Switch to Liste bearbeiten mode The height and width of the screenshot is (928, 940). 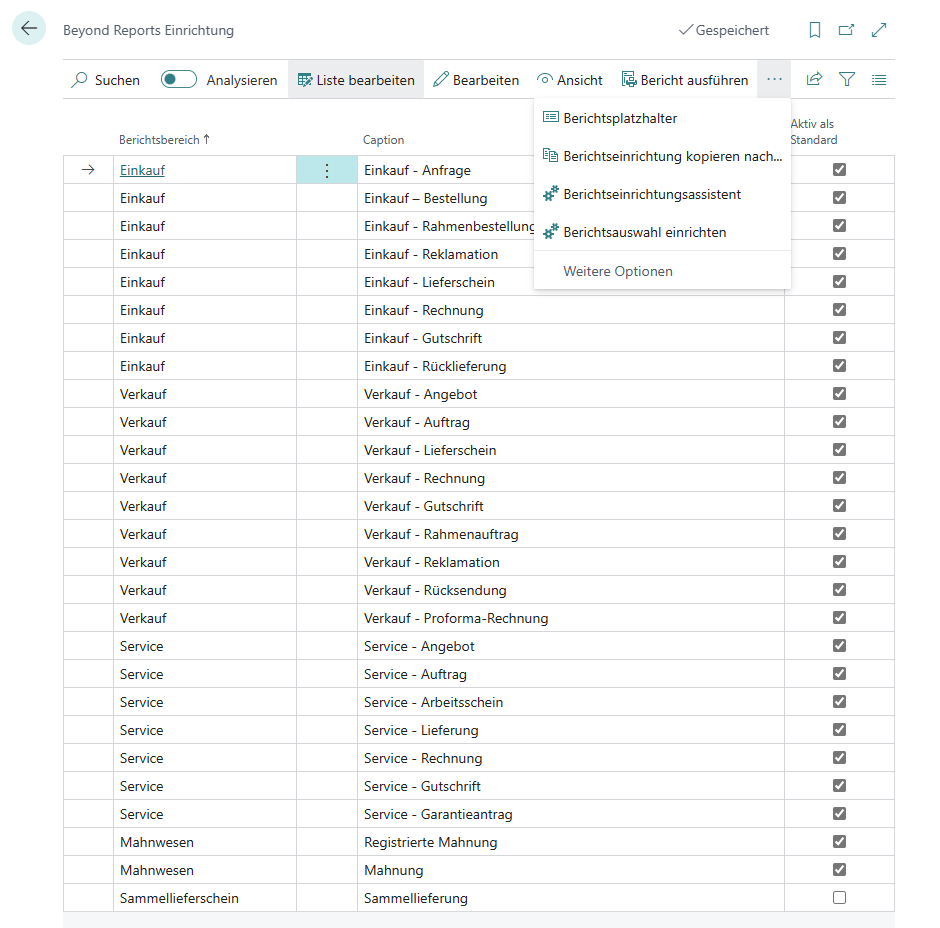355,79
